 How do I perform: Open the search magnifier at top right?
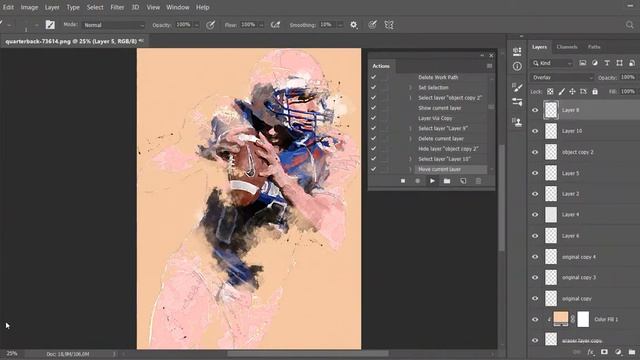(x=629, y=25)
